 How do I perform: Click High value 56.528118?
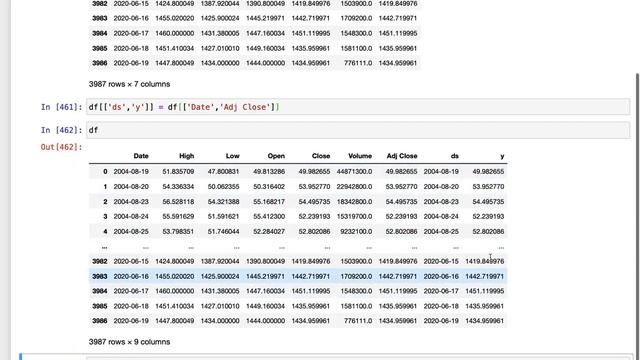(178, 202)
